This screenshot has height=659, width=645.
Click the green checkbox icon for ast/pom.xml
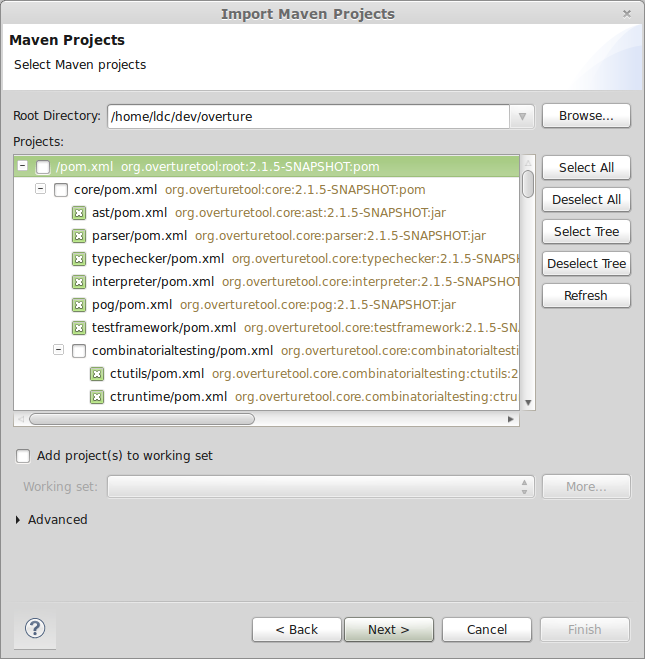(x=79, y=213)
